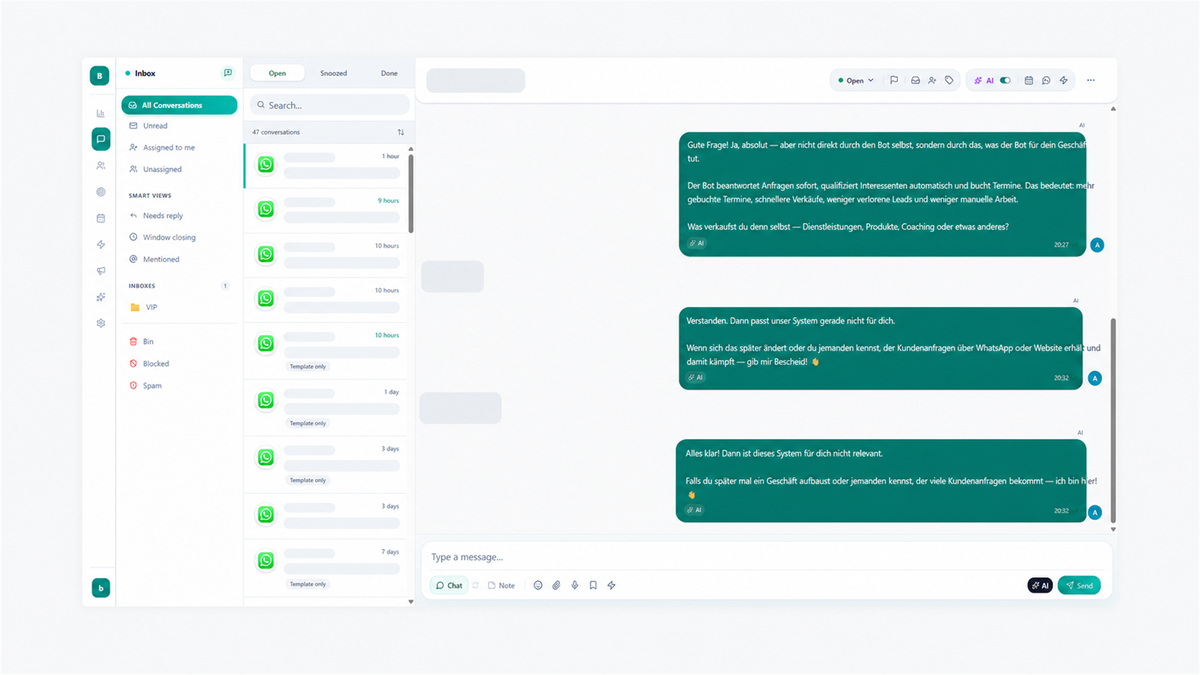Click the tag label icon in conversation header
1200x675 pixels.
point(949,80)
